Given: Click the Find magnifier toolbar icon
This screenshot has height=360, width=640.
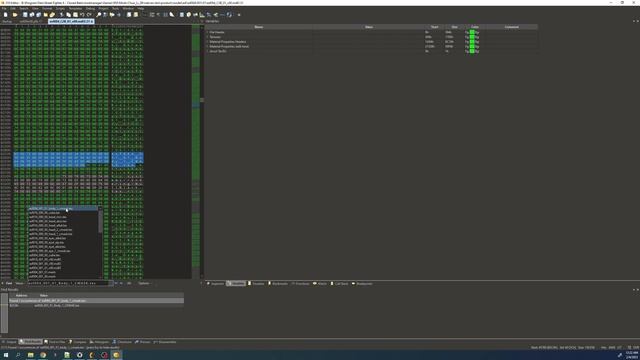Looking at the screenshot, I should click(98, 15).
